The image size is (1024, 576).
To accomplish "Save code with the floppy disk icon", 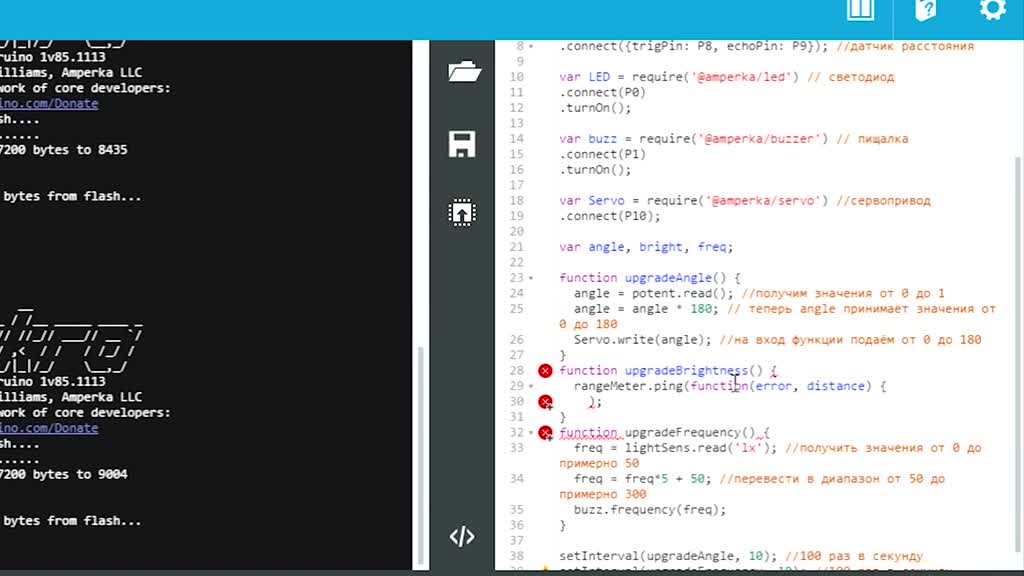I will (x=462, y=144).
